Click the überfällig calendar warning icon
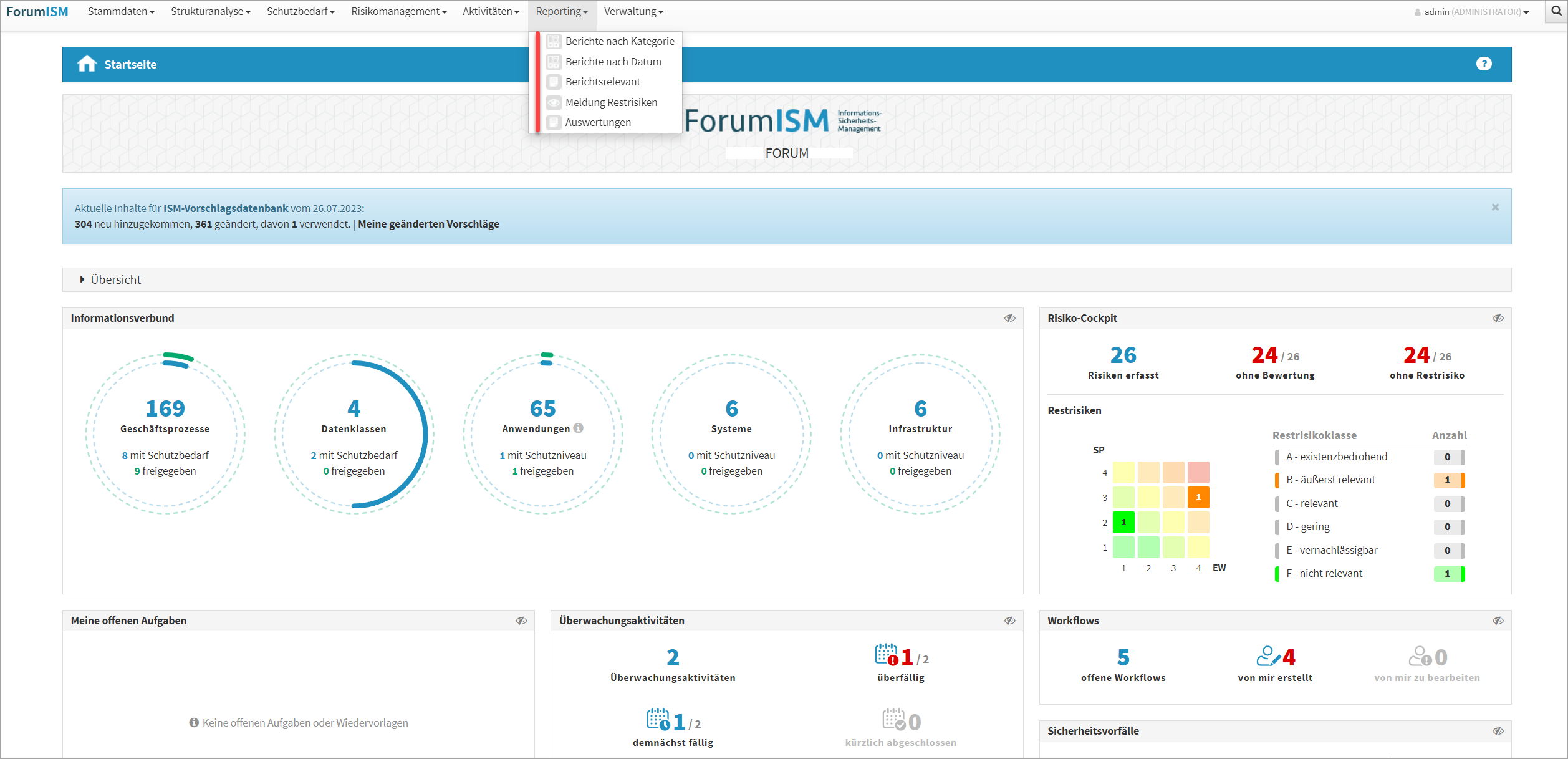 pos(886,655)
